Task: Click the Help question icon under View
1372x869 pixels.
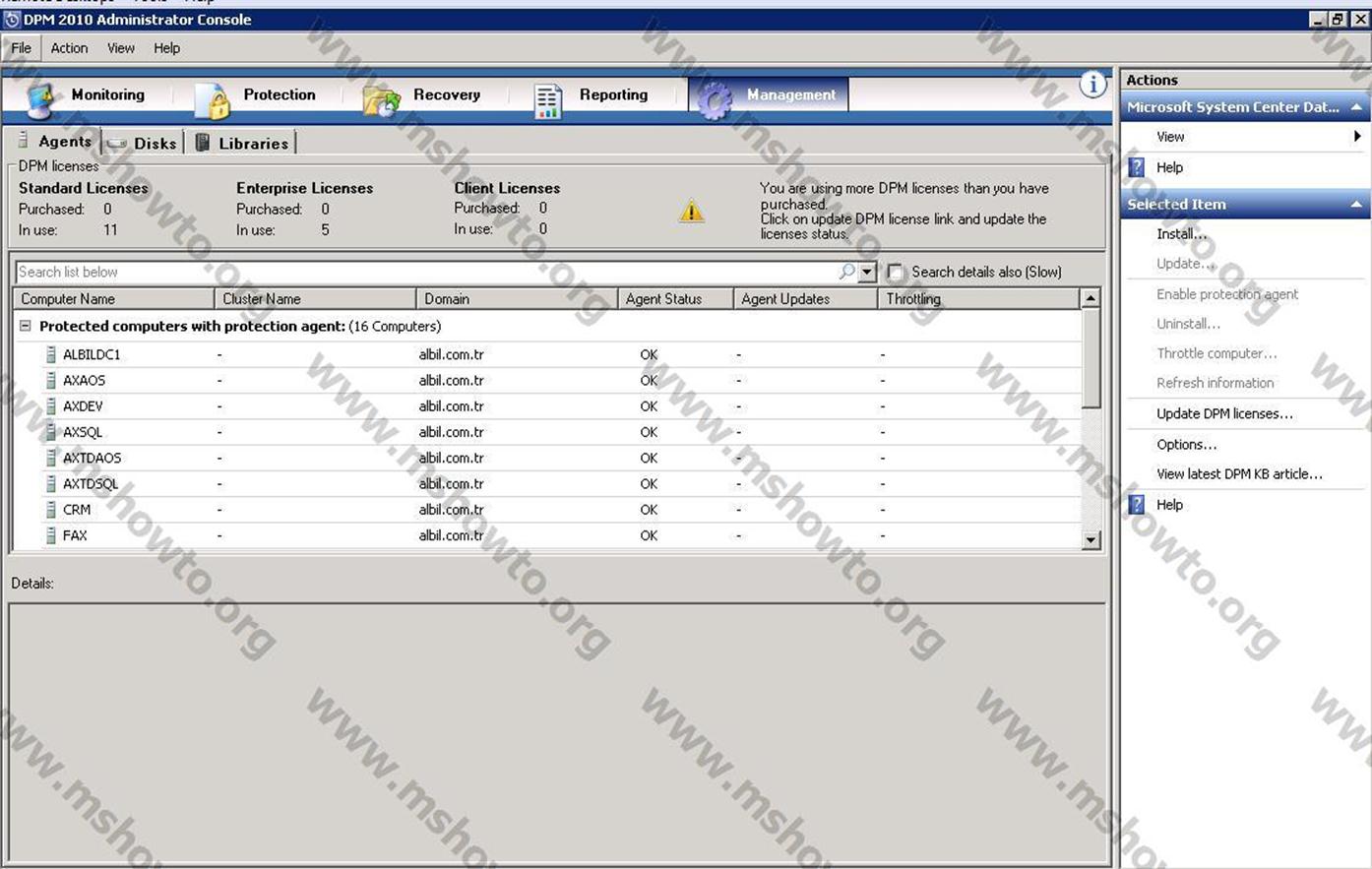Action: [1137, 167]
